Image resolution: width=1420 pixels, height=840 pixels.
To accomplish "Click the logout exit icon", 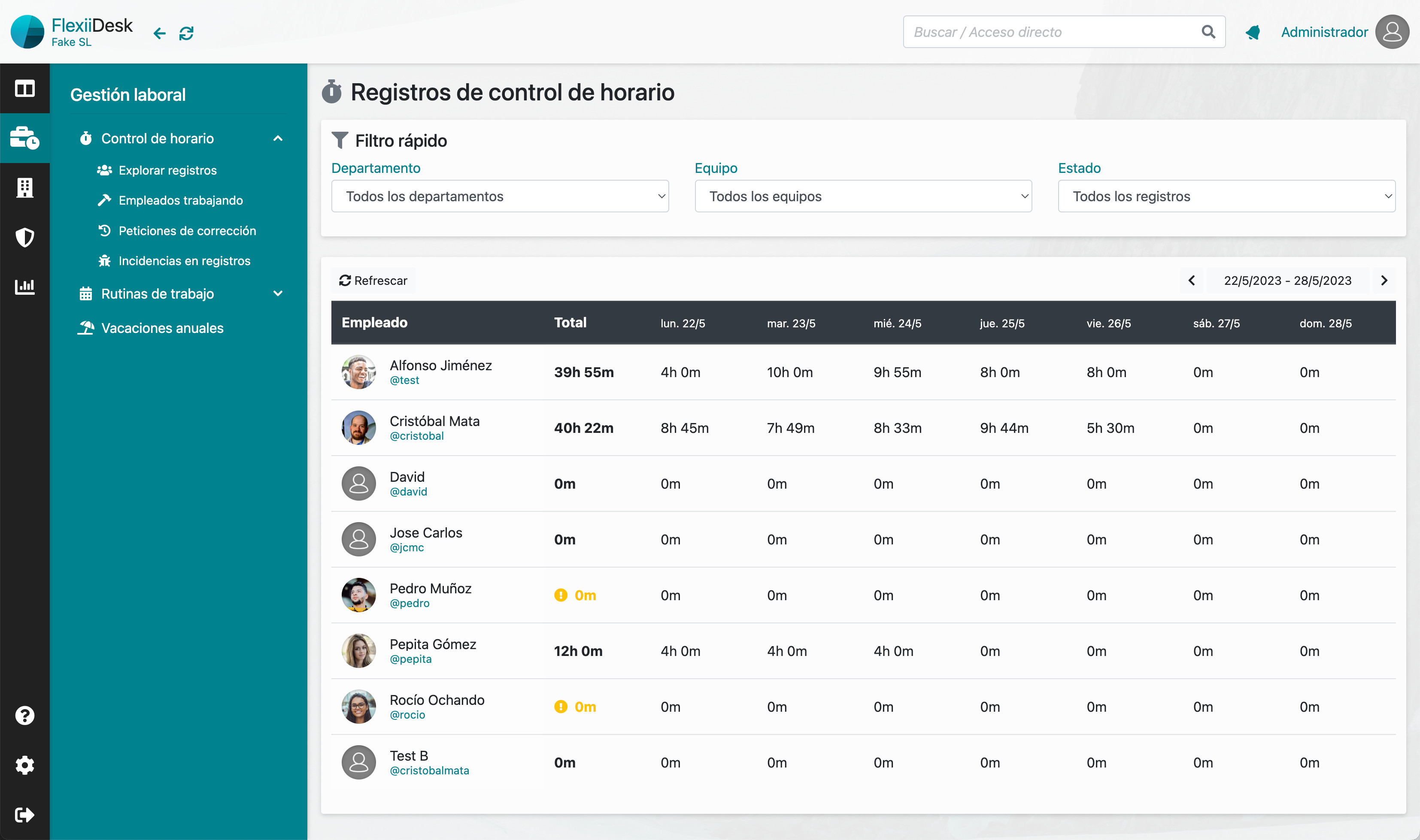I will click(24, 815).
